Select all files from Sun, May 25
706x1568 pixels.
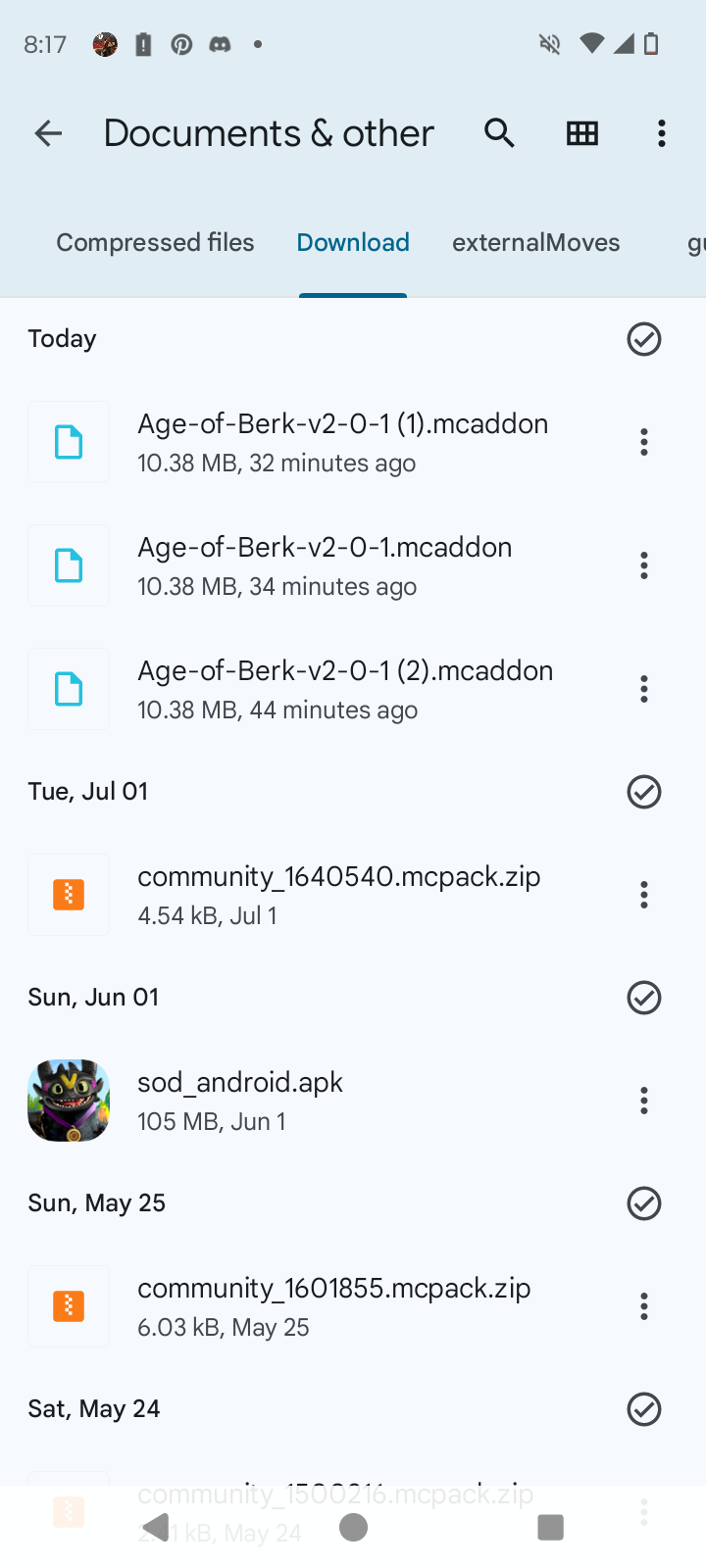point(644,1203)
